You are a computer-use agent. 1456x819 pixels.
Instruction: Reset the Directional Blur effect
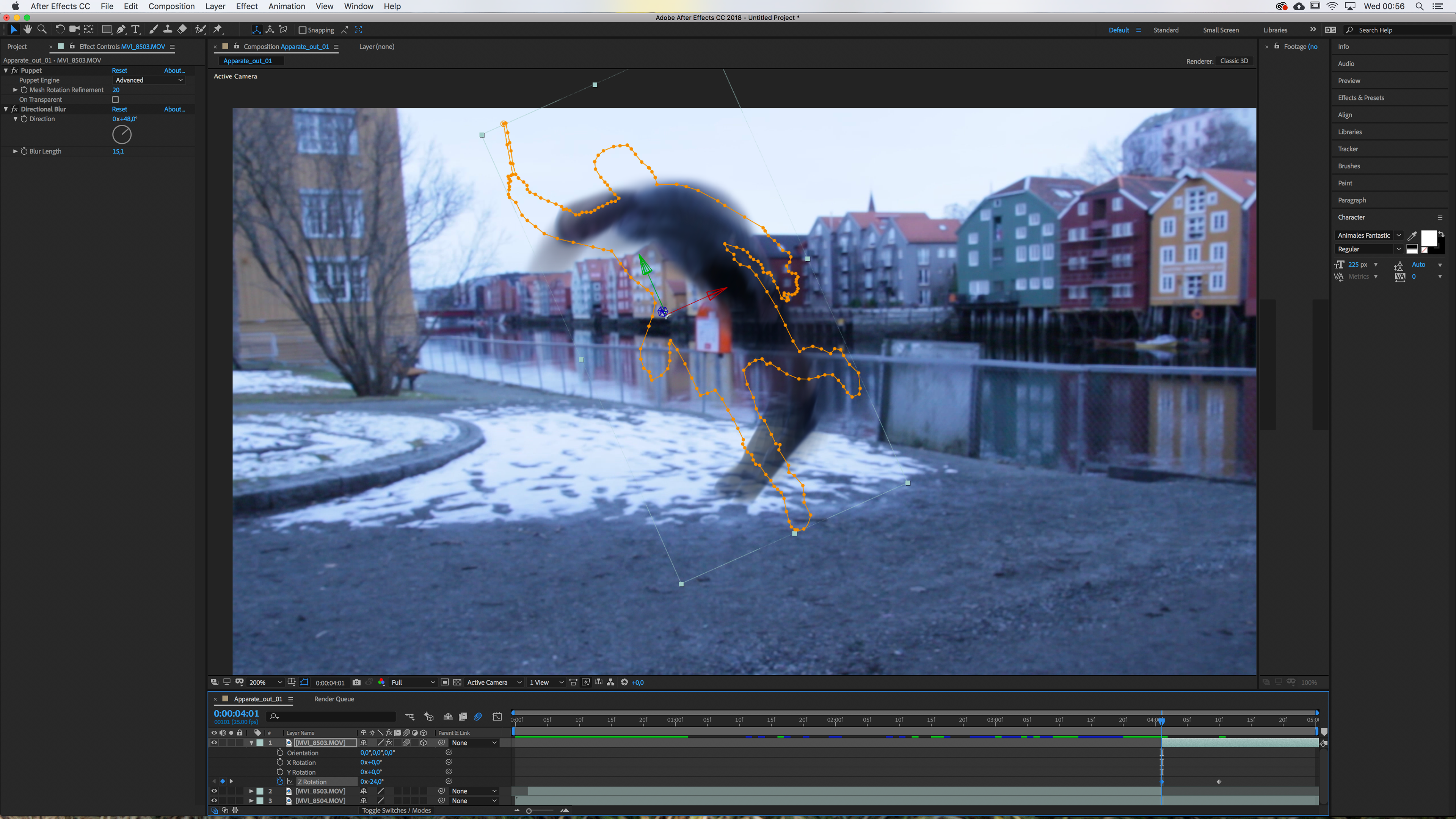[119, 109]
